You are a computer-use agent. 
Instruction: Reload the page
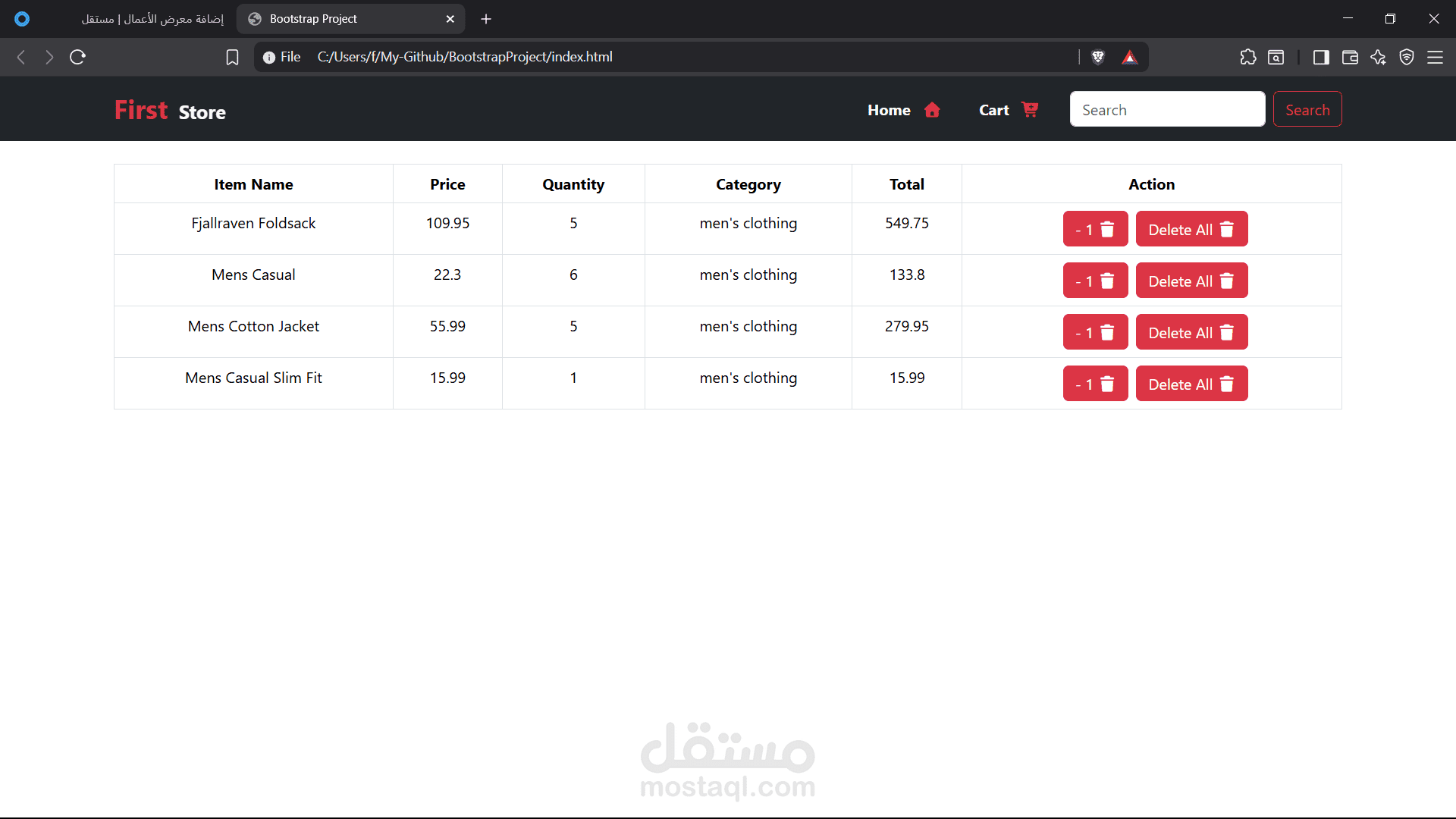coord(77,57)
